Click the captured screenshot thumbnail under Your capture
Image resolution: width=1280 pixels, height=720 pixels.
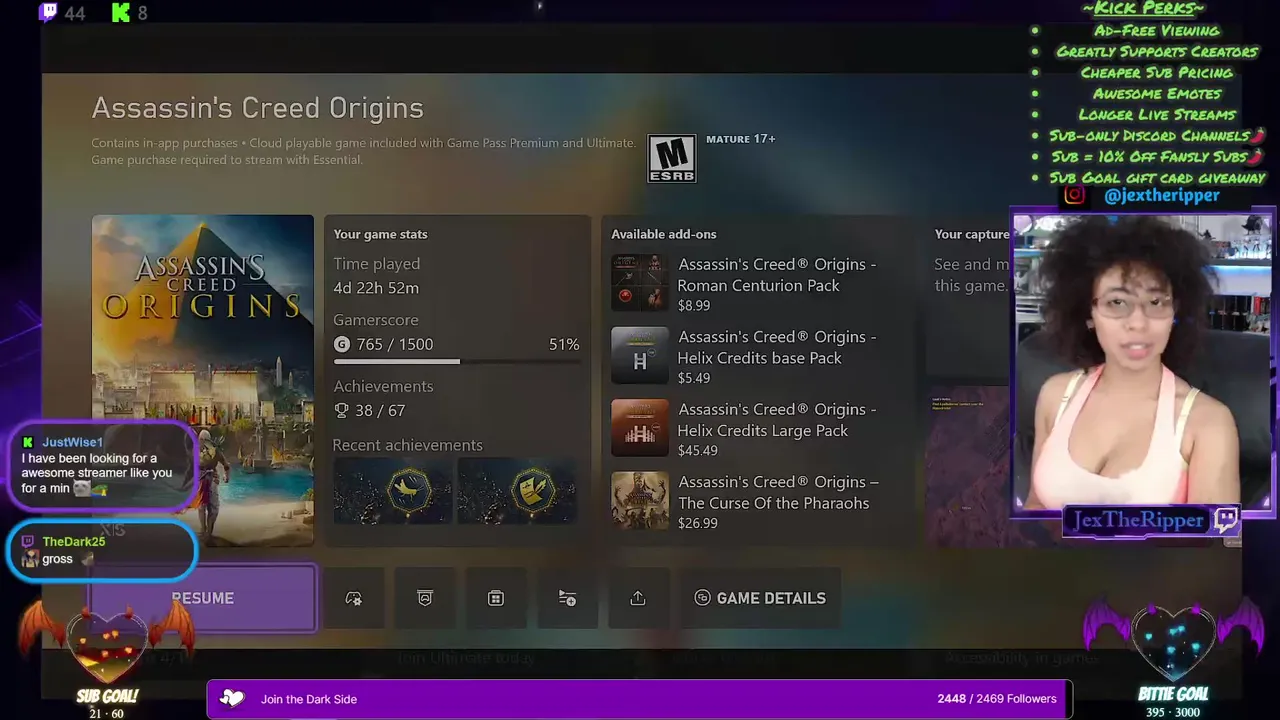[x=968, y=466]
